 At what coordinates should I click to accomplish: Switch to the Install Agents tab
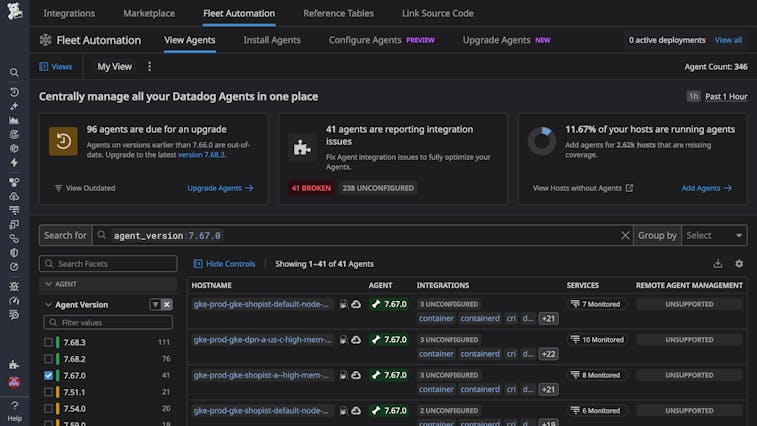[272, 40]
